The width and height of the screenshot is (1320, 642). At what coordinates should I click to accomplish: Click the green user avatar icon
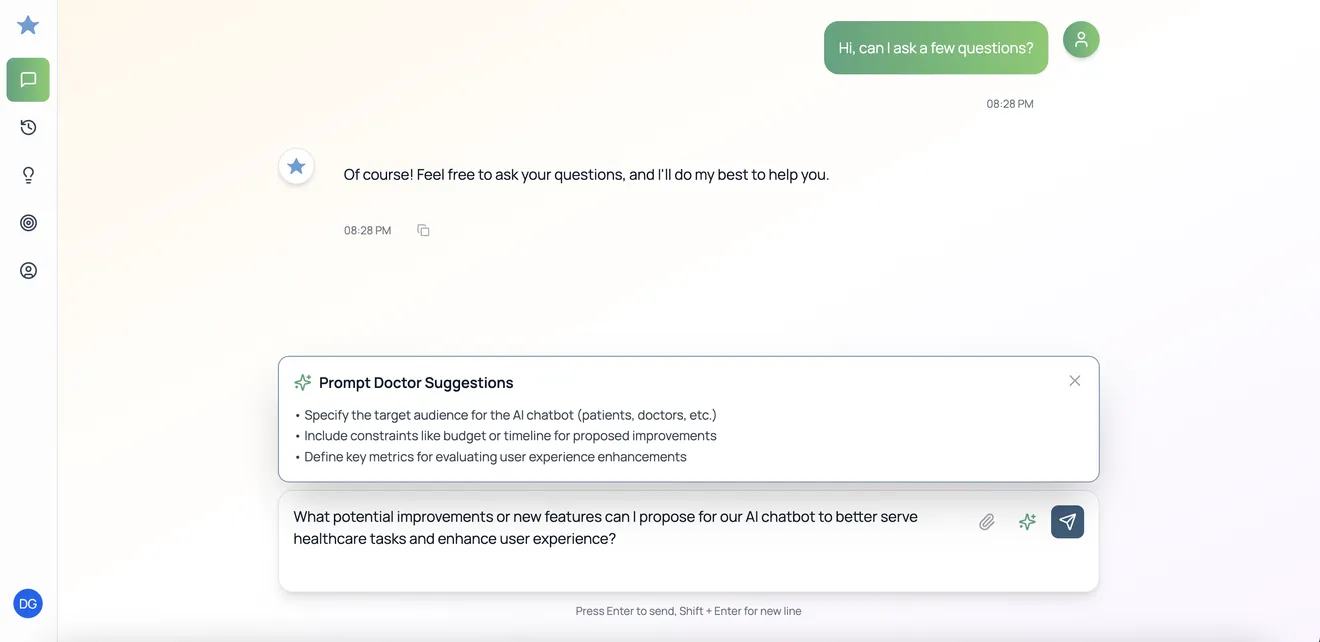click(x=1081, y=40)
